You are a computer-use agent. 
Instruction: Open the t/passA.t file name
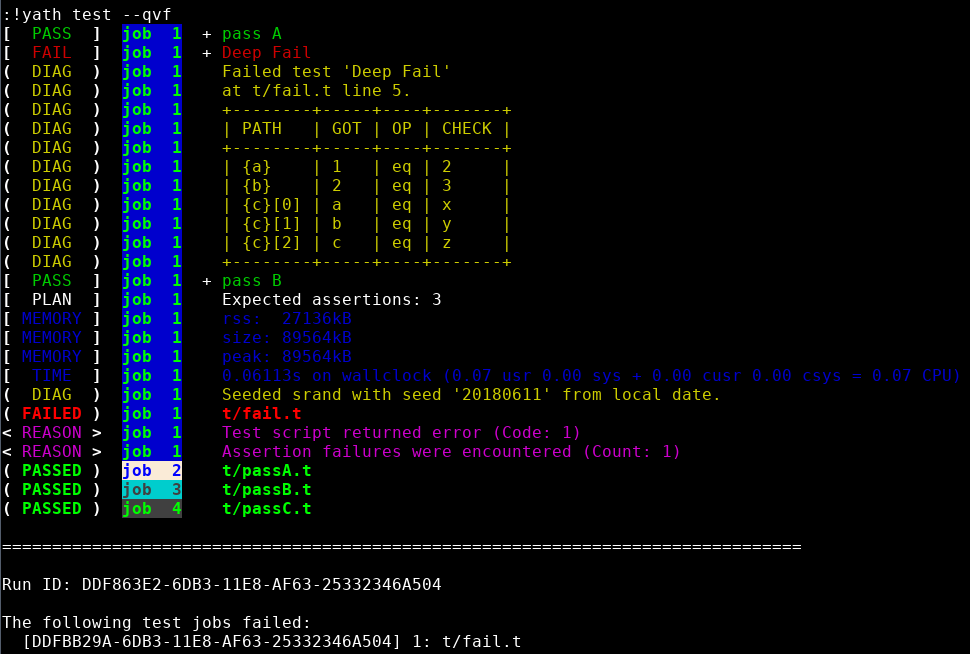tap(266, 470)
